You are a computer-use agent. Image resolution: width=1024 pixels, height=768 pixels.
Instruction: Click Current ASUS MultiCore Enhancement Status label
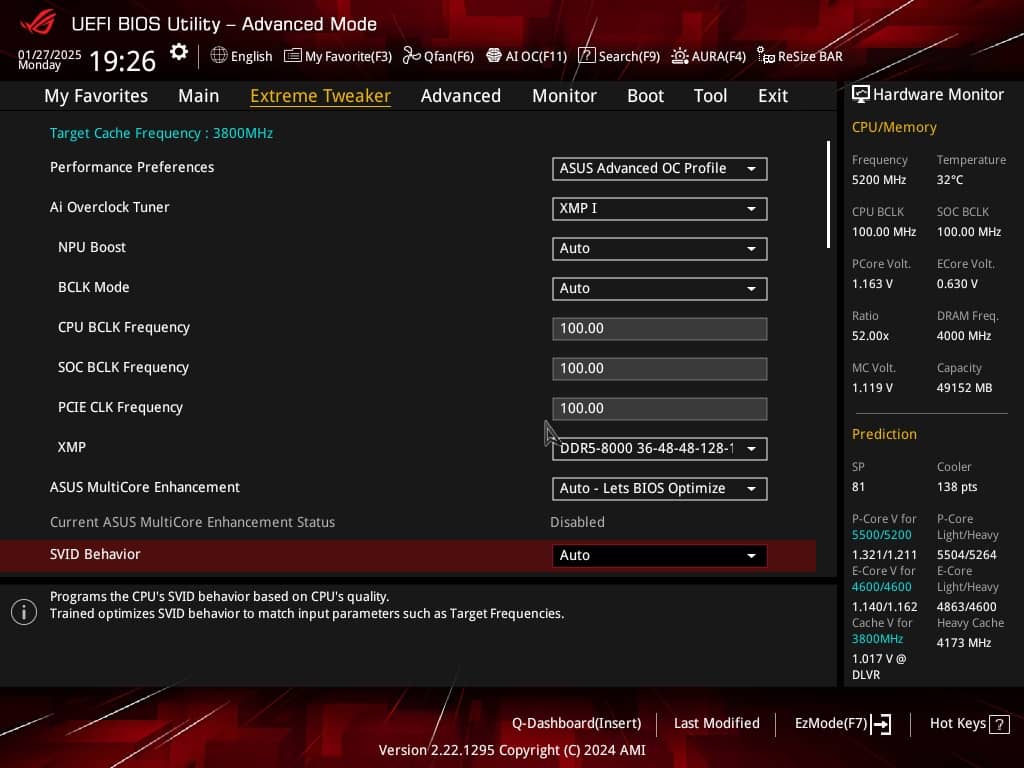click(192, 522)
